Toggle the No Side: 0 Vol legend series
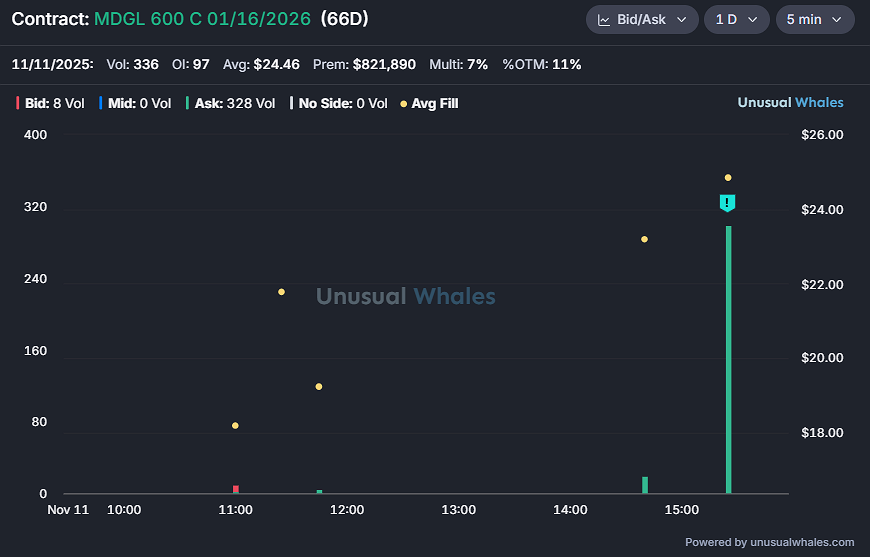Screen dimensions: 870x557 pyautogui.click(x=338, y=103)
